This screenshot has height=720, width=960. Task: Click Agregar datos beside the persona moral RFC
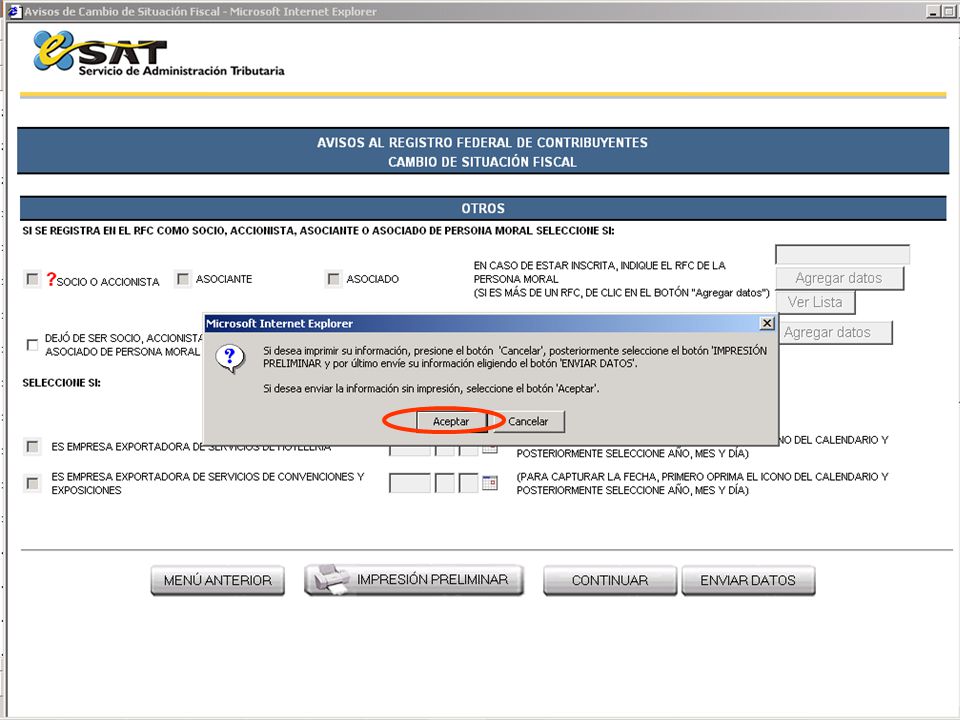(x=839, y=278)
